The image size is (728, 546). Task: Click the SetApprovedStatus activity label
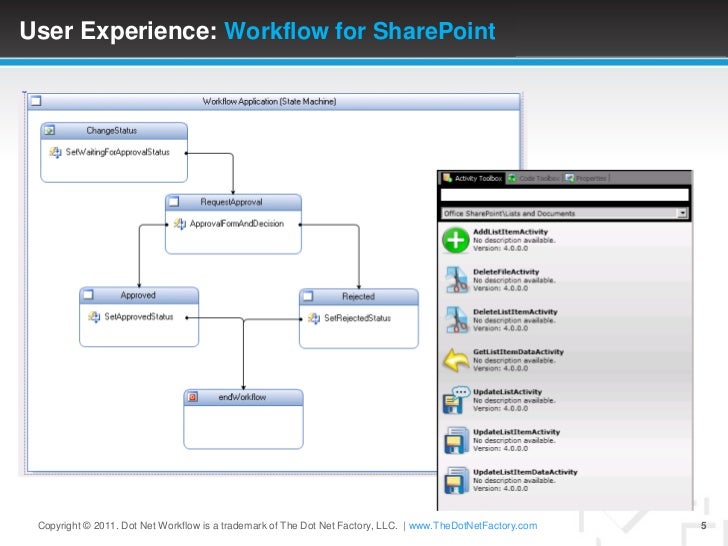[x=138, y=317]
